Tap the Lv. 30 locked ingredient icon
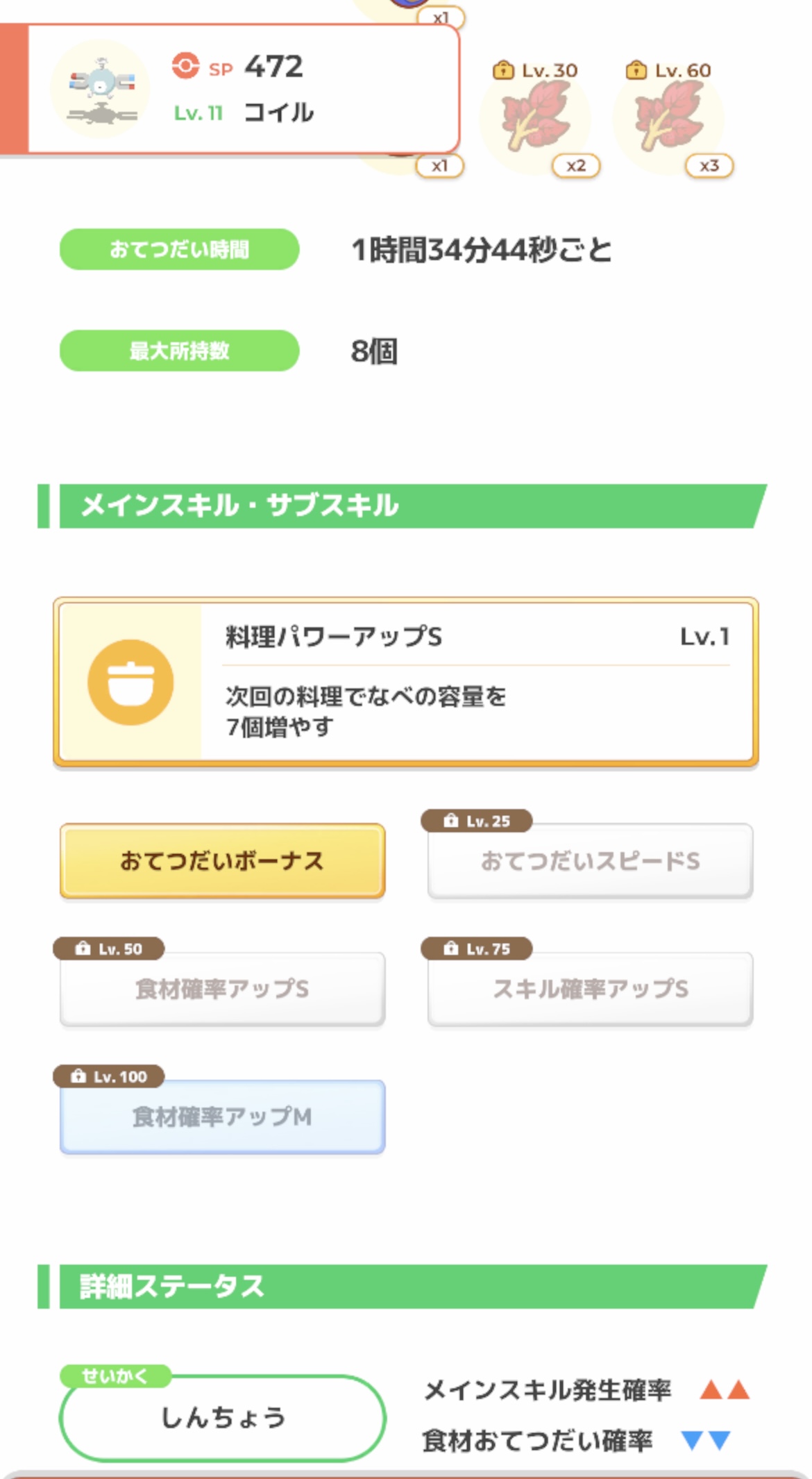 point(535,117)
